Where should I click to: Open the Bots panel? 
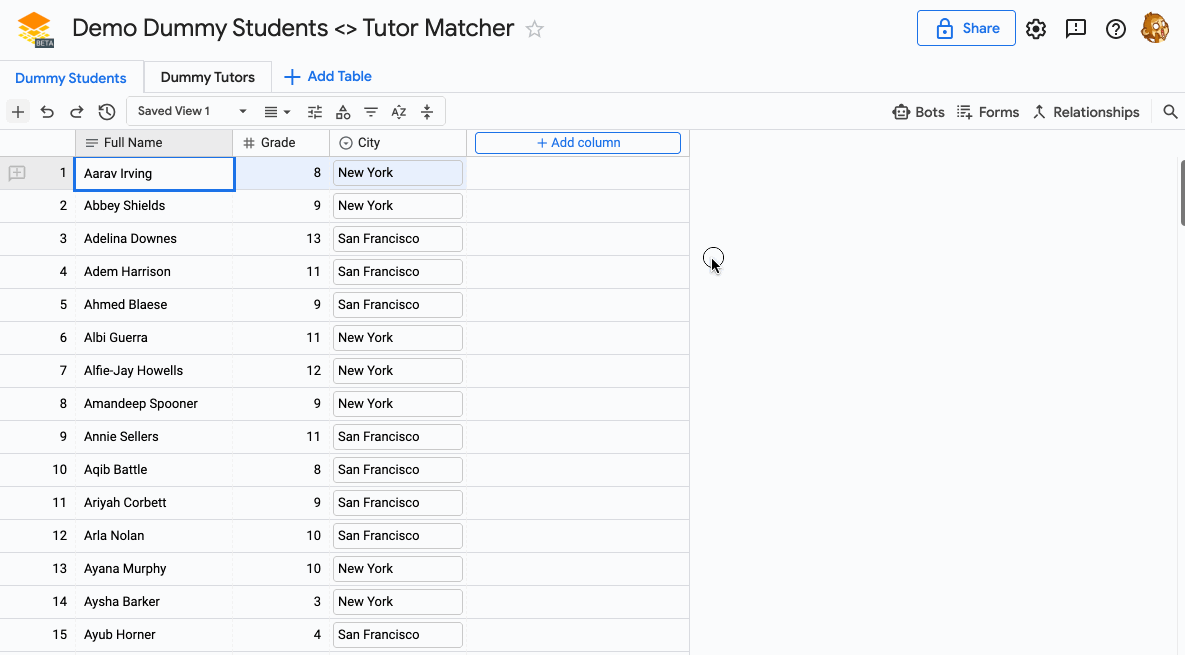917,111
